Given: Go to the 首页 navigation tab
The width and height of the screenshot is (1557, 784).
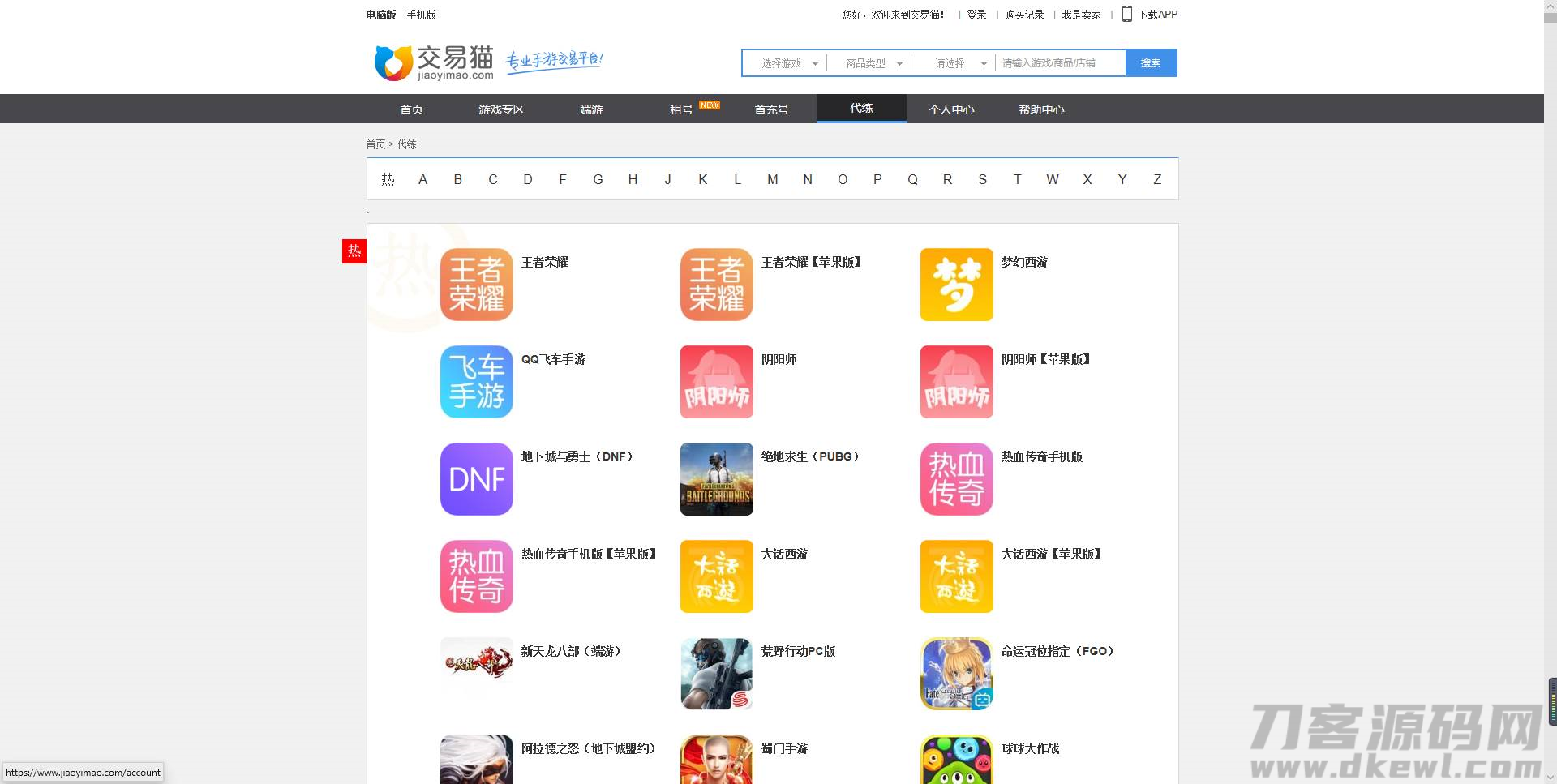Looking at the screenshot, I should pyautogui.click(x=411, y=109).
